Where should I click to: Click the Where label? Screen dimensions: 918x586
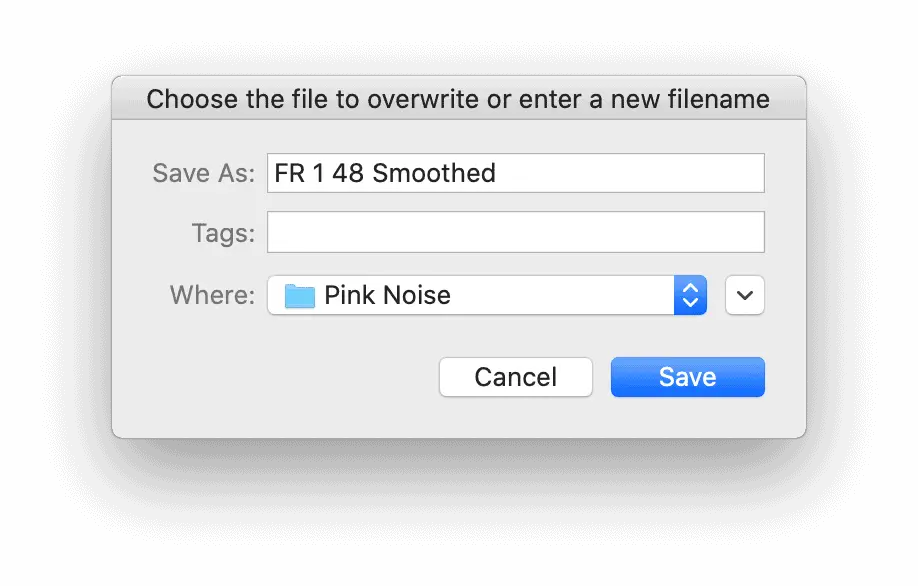click(x=213, y=295)
